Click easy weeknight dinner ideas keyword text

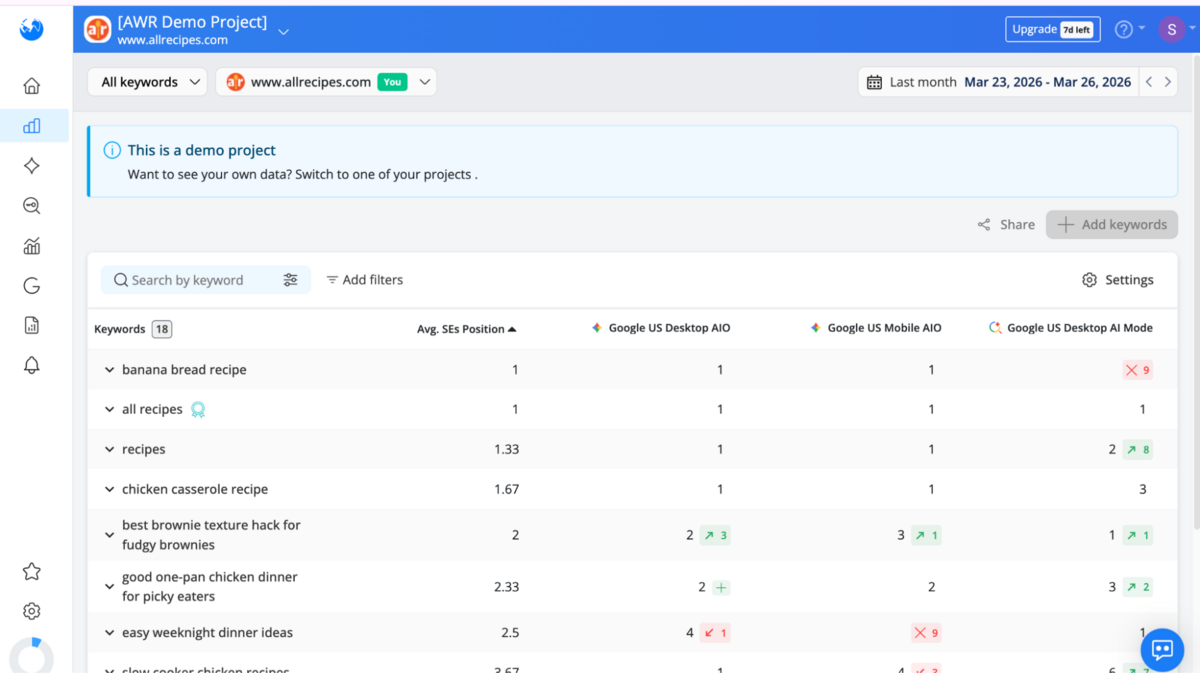tap(207, 633)
